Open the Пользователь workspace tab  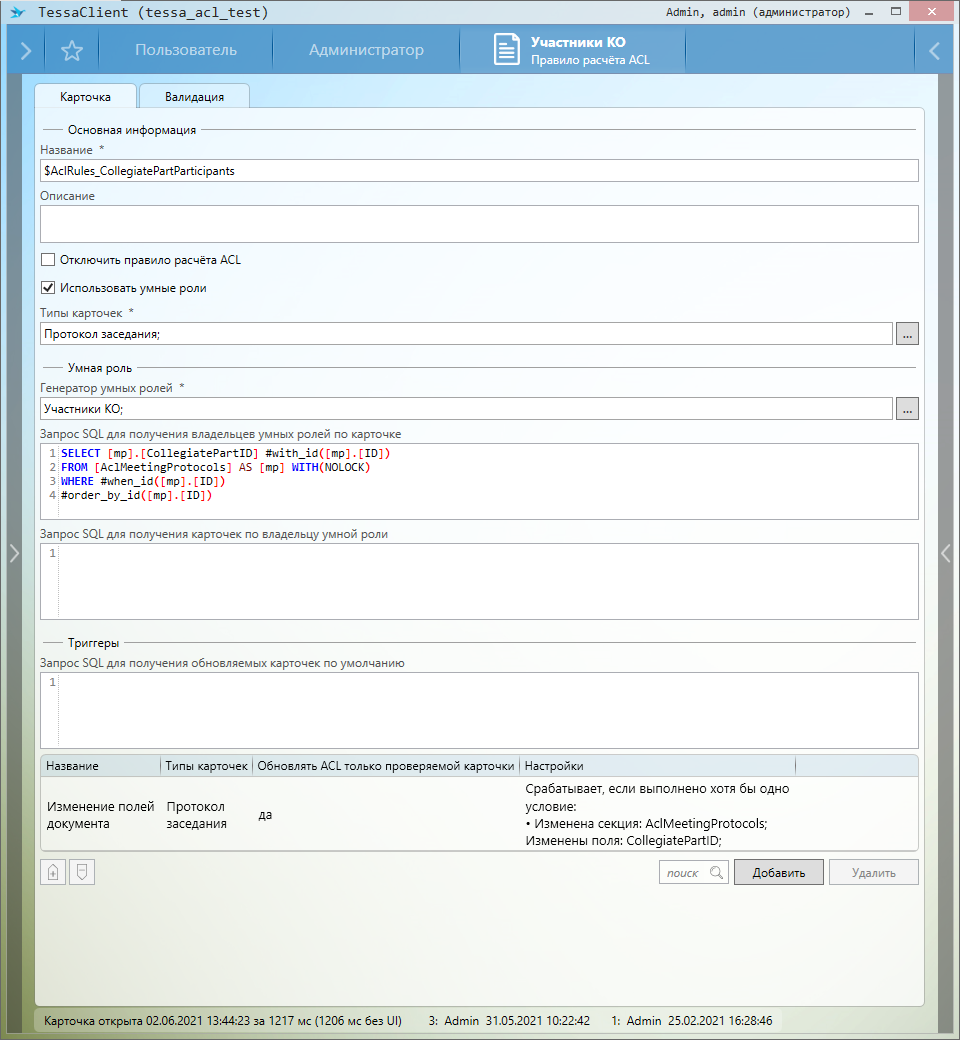click(186, 51)
